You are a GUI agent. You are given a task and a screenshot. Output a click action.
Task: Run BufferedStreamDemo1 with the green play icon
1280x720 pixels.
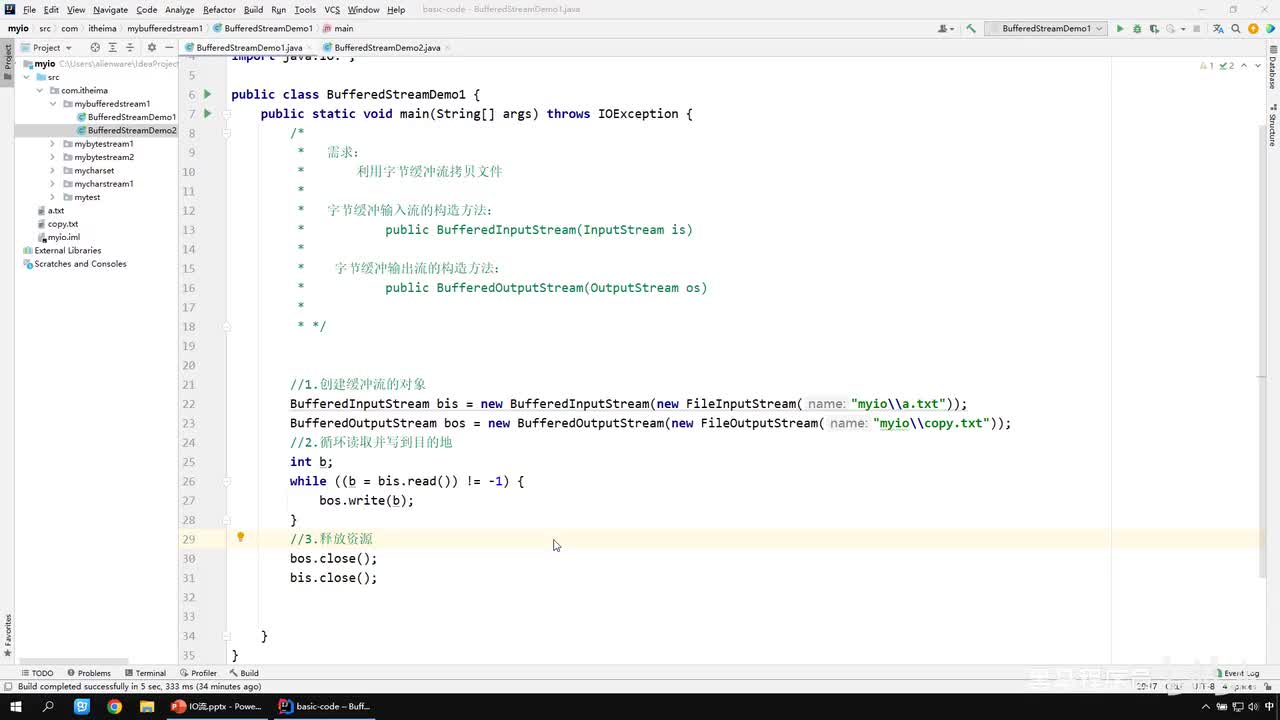pos(1120,29)
